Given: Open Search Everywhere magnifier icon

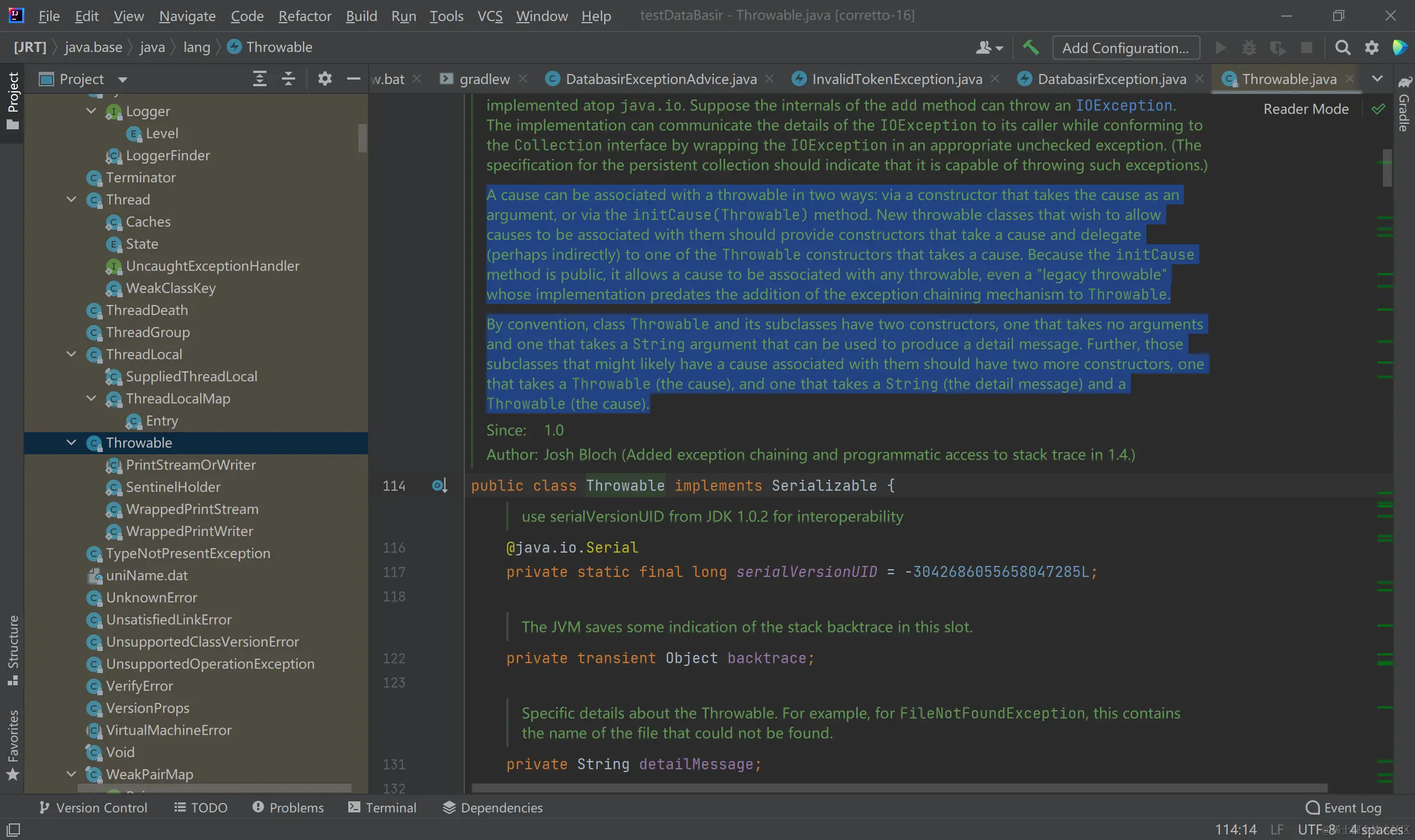Looking at the screenshot, I should pyautogui.click(x=1343, y=48).
